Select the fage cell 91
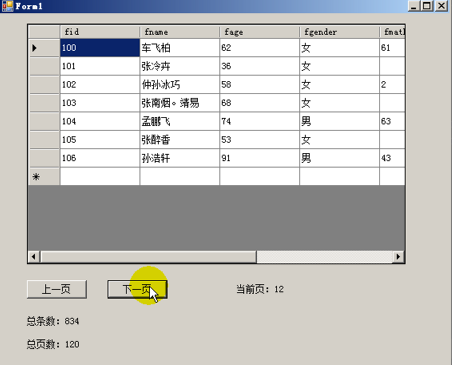This screenshot has width=452, height=365. 259,158
